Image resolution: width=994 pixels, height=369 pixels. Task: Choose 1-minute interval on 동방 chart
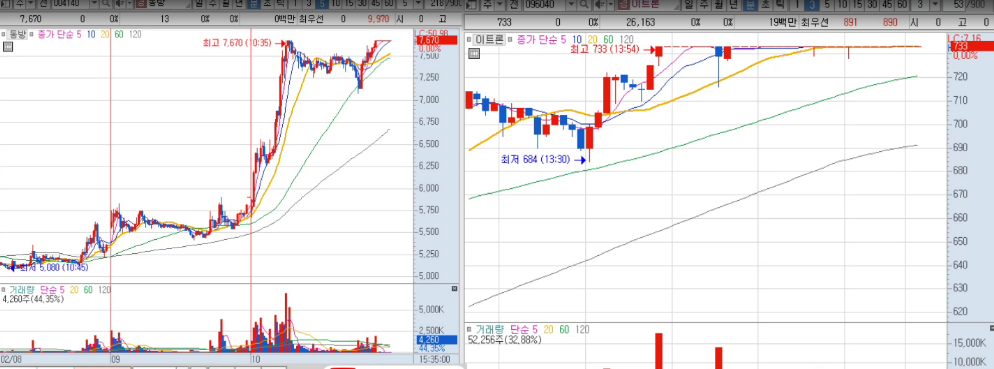[x=295, y=4]
